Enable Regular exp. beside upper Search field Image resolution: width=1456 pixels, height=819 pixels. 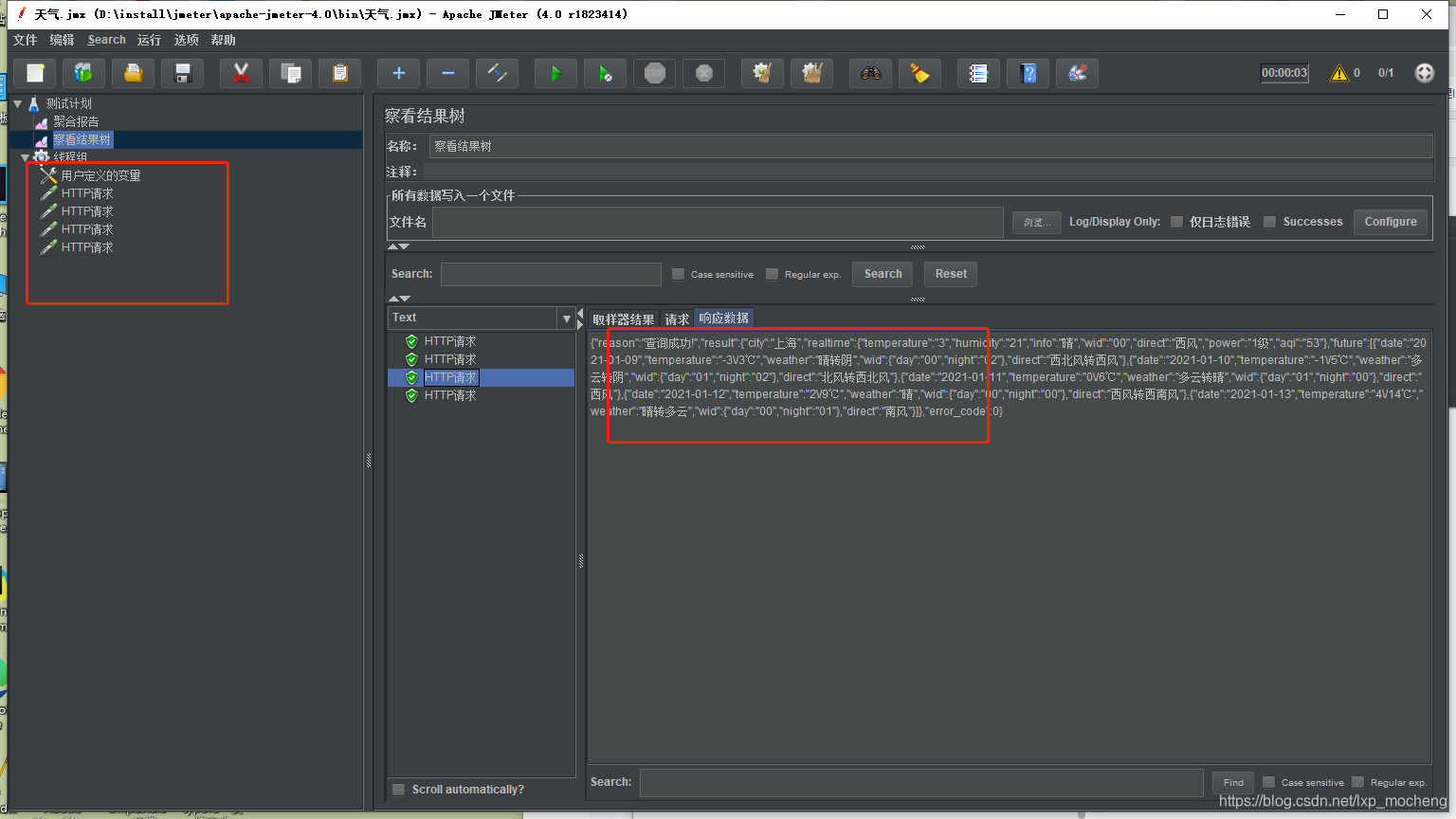(772, 274)
